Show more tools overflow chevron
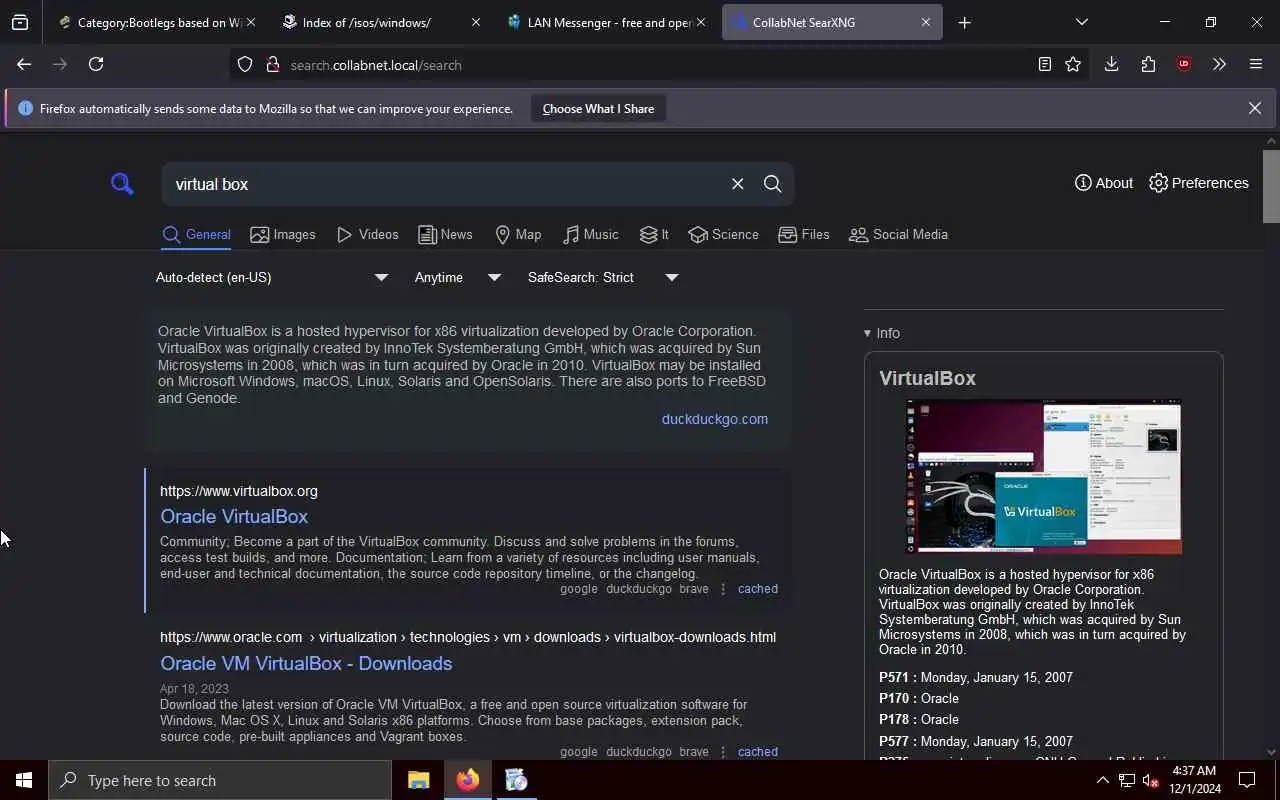 pyautogui.click(x=1219, y=64)
